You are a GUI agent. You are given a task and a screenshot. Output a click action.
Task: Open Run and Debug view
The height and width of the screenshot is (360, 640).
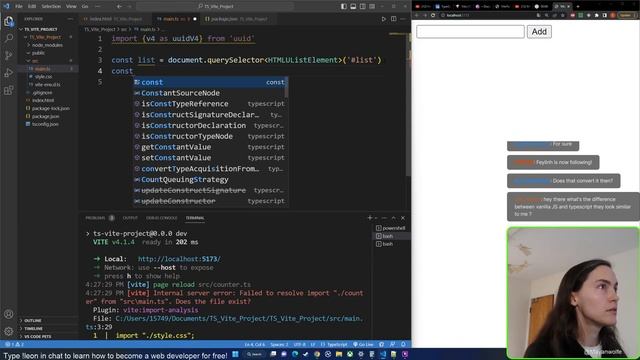tap(9, 73)
